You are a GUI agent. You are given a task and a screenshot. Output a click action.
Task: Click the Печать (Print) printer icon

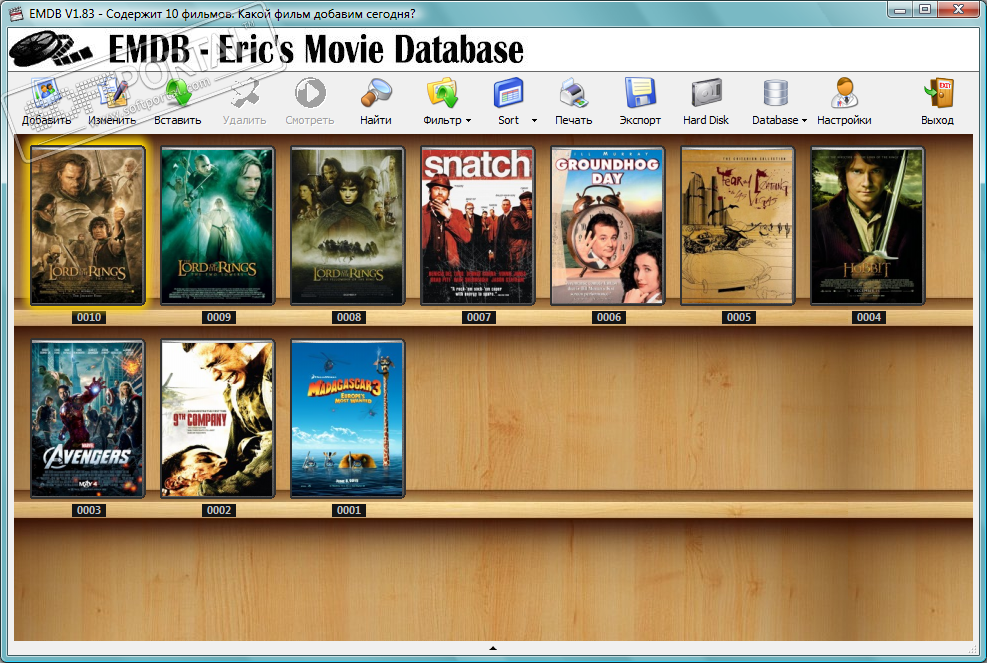(573, 93)
